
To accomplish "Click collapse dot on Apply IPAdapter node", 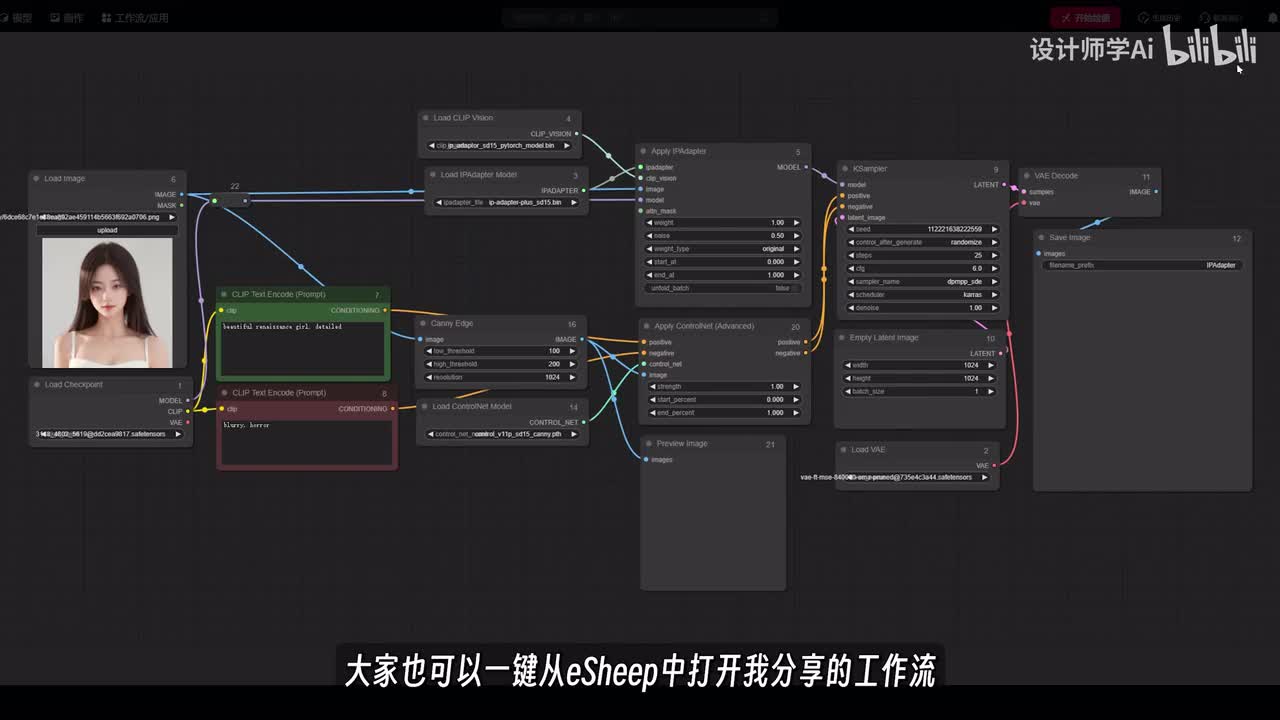I will pos(643,152).
